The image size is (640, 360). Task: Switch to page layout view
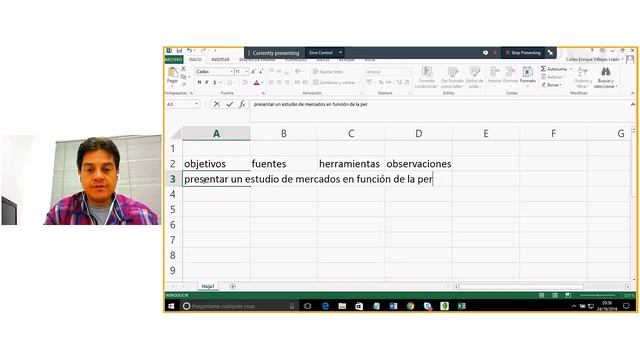[555, 296]
